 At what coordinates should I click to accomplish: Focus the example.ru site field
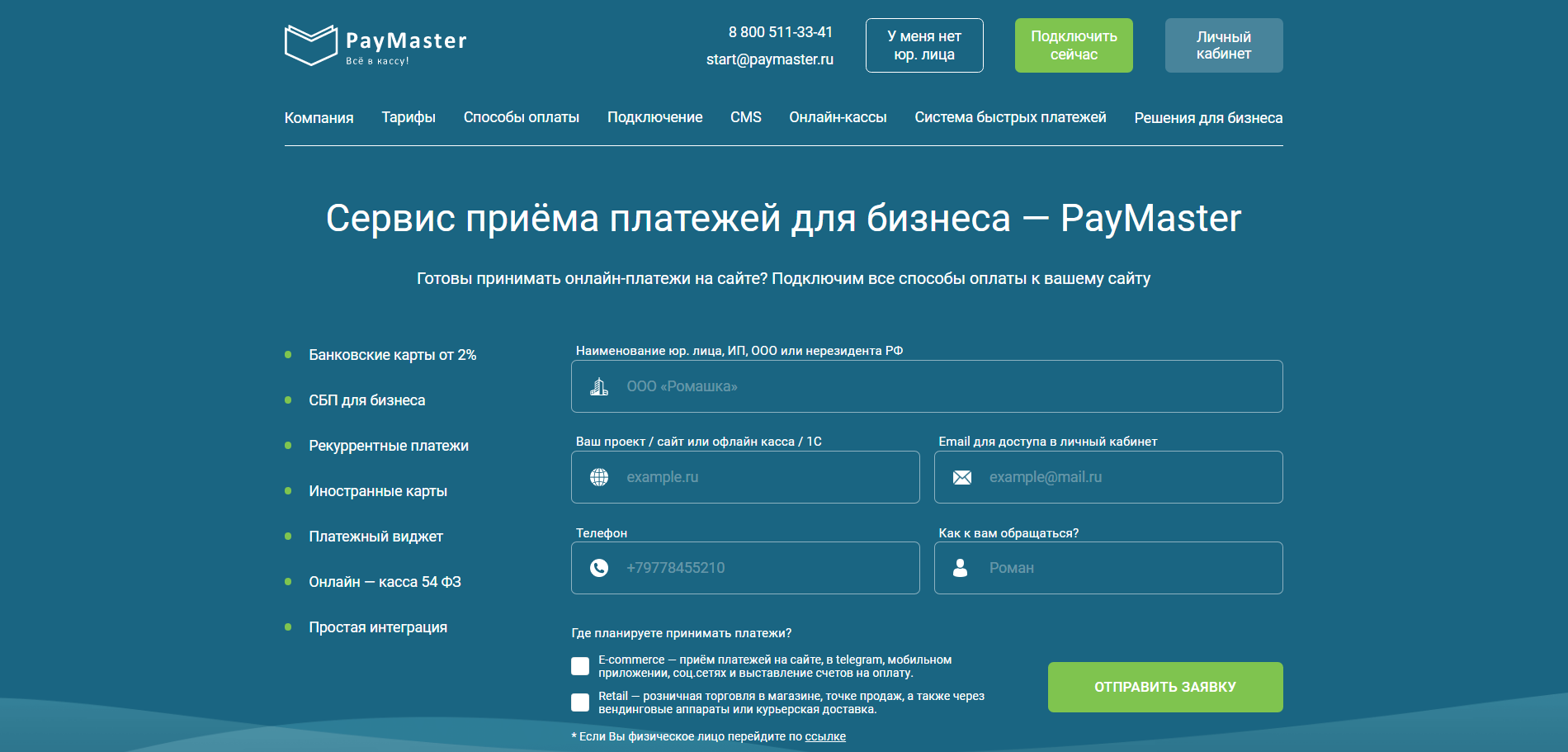point(745,477)
